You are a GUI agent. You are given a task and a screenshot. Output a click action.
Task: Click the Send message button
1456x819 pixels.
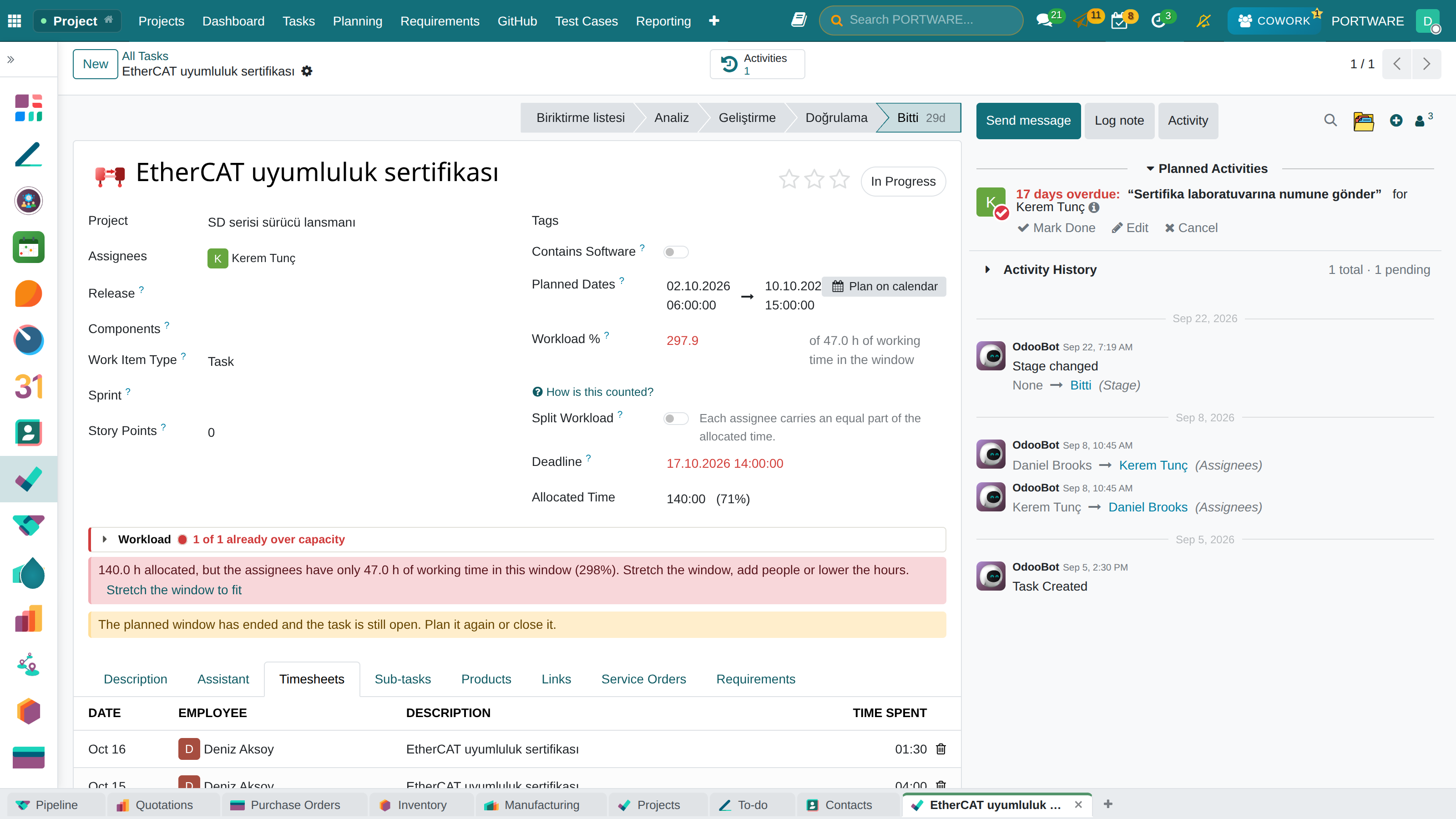point(1028,121)
